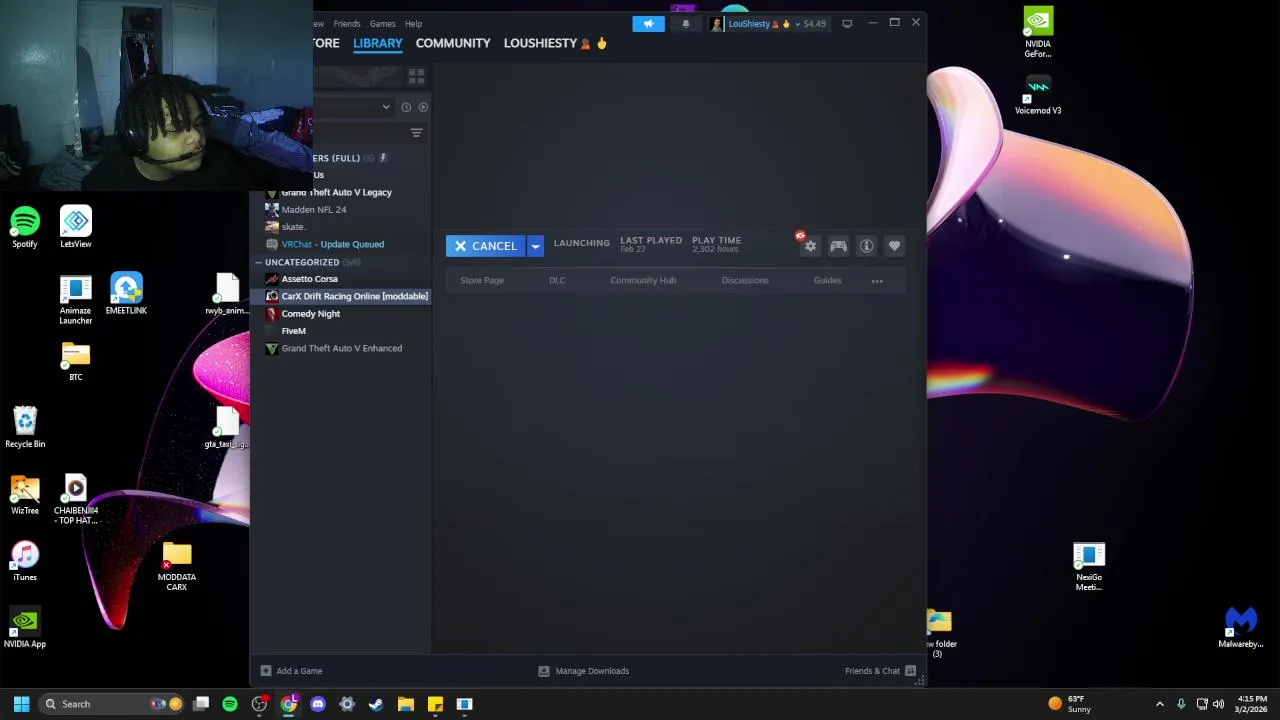The image size is (1280, 720).
Task: Show hidden system tray icons
Action: (1160, 704)
